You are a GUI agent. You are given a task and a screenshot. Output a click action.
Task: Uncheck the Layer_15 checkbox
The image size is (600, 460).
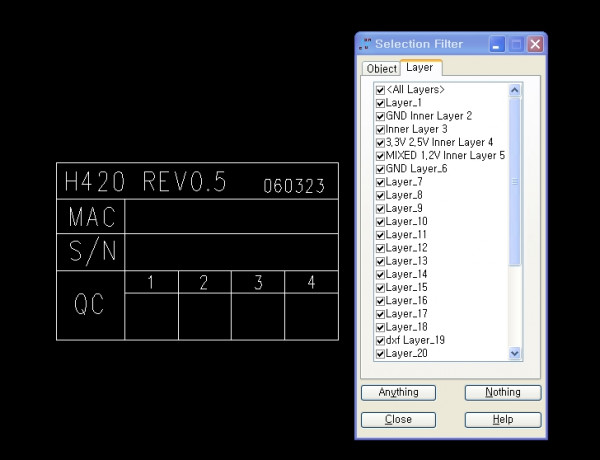tap(380, 288)
